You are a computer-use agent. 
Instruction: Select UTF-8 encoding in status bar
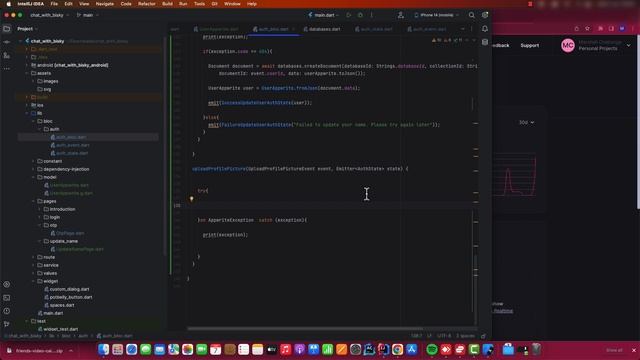[x=444, y=336]
